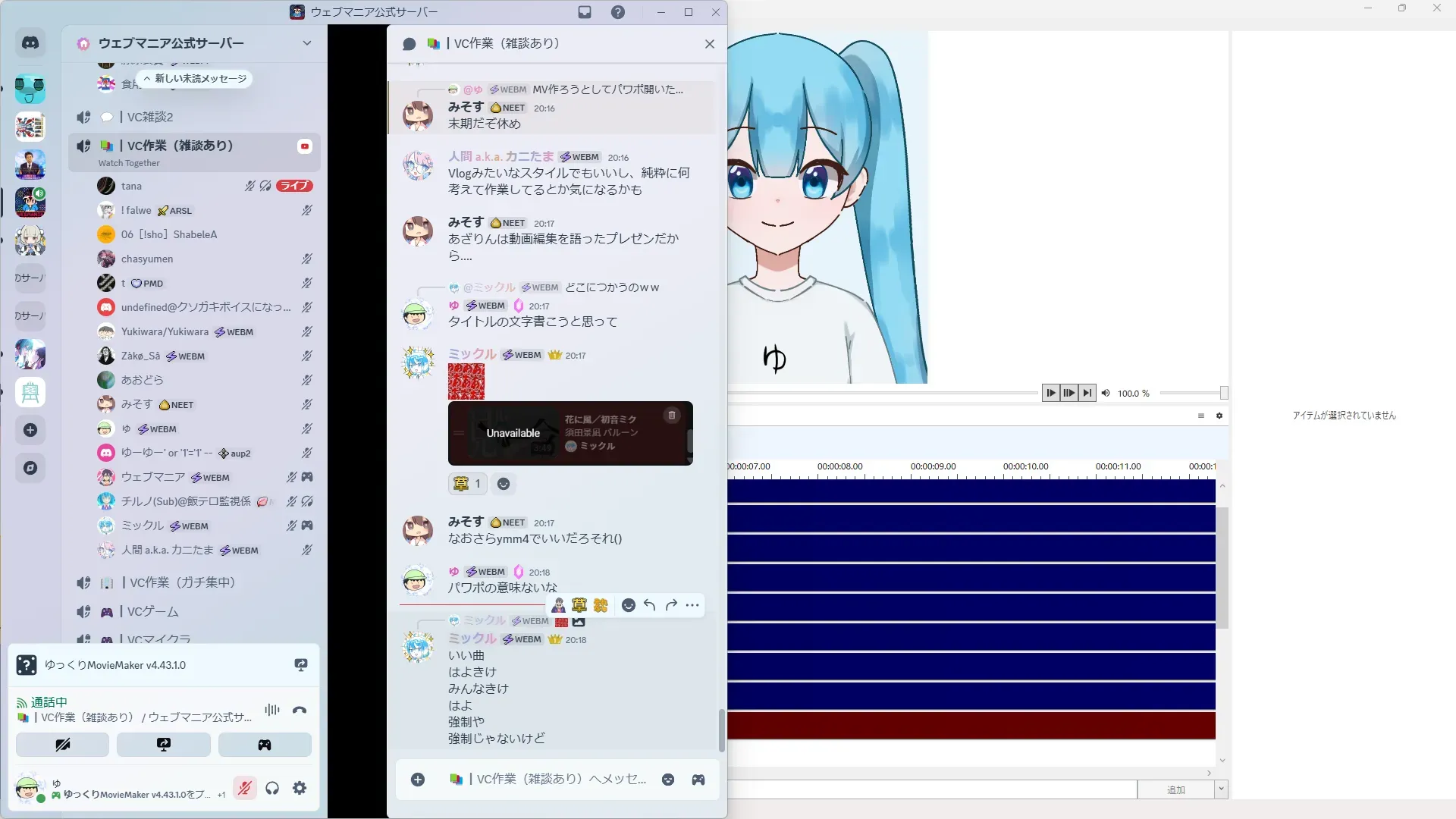1456x819 pixels.
Task: Click Add a Server plus icon
Action: [x=30, y=430]
